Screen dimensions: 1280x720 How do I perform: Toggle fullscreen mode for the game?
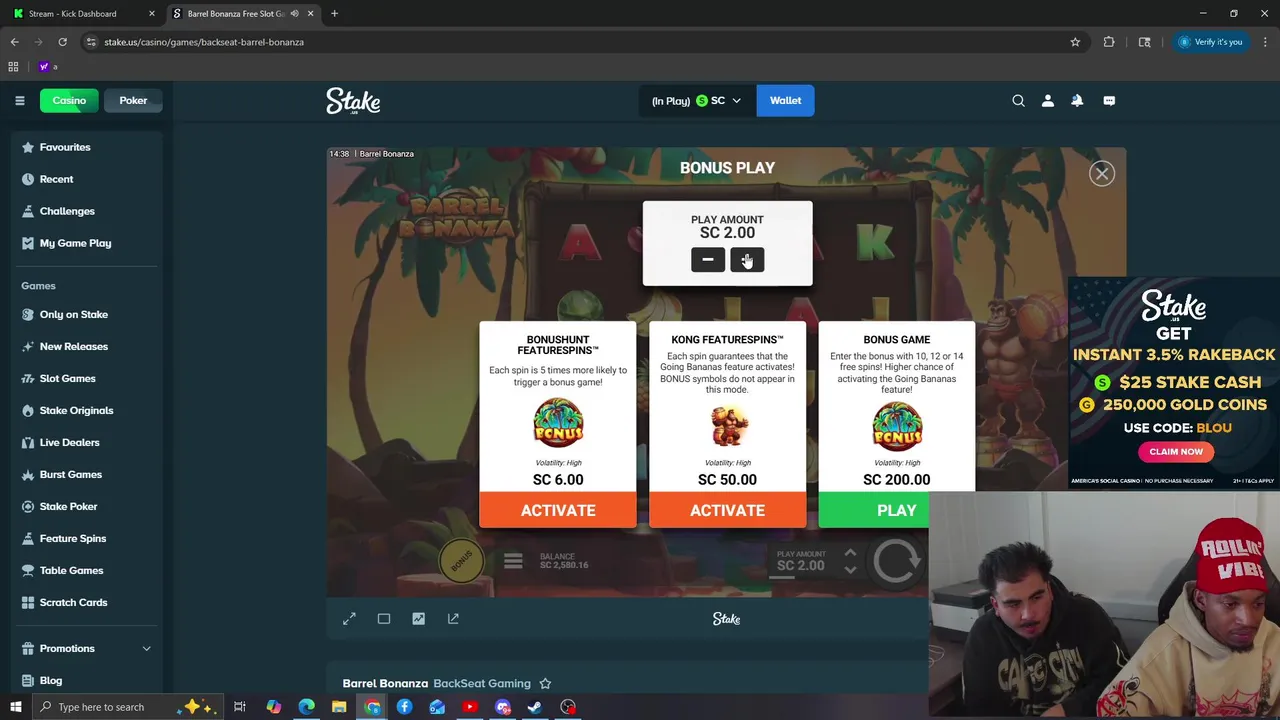click(x=349, y=619)
